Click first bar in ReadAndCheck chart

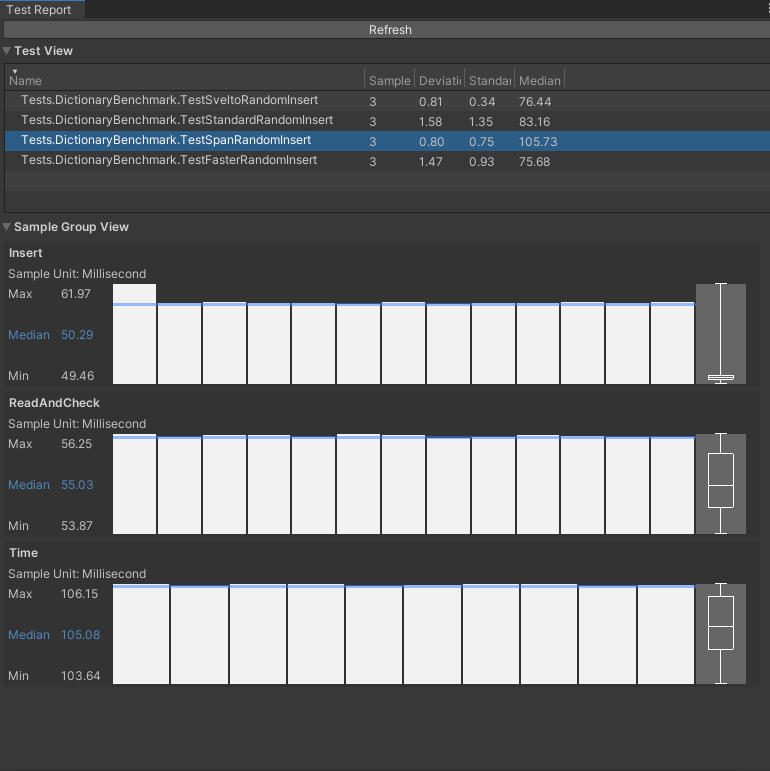point(134,484)
